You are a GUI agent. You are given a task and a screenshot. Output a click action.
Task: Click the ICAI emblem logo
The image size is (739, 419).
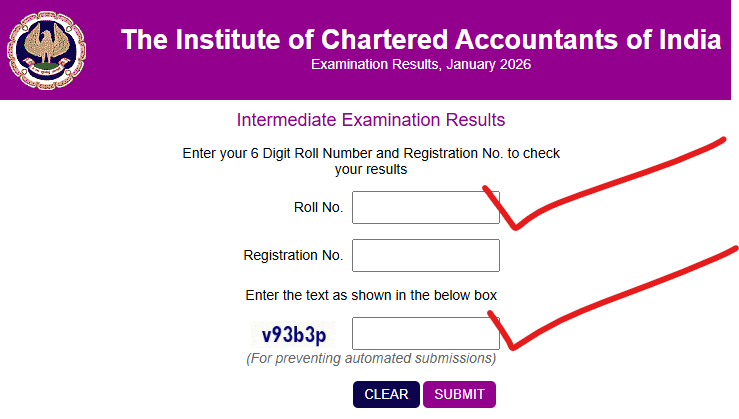point(47,48)
